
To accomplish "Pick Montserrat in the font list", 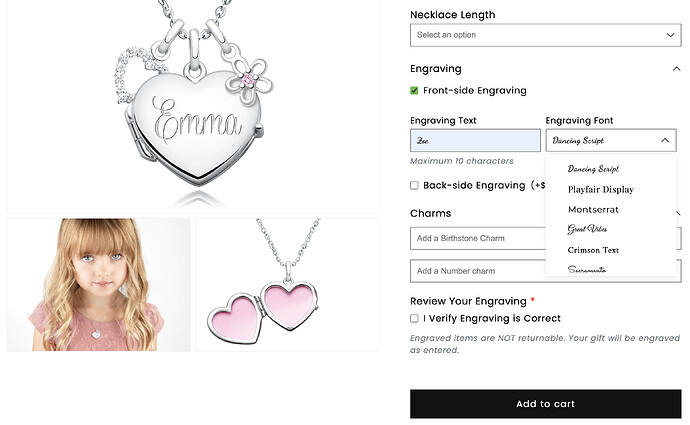I will click(593, 209).
